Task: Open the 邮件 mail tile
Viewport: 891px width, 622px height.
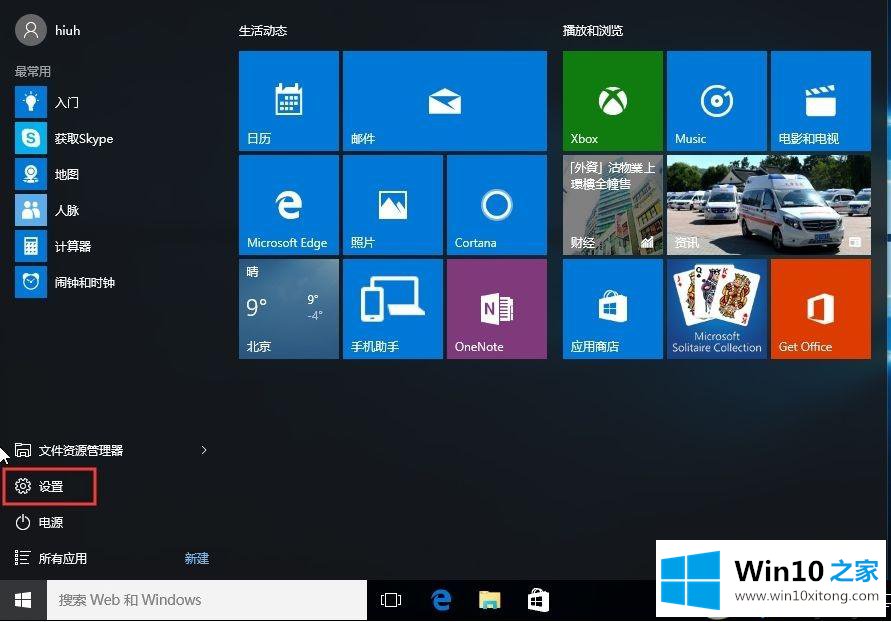Action: click(445, 101)
